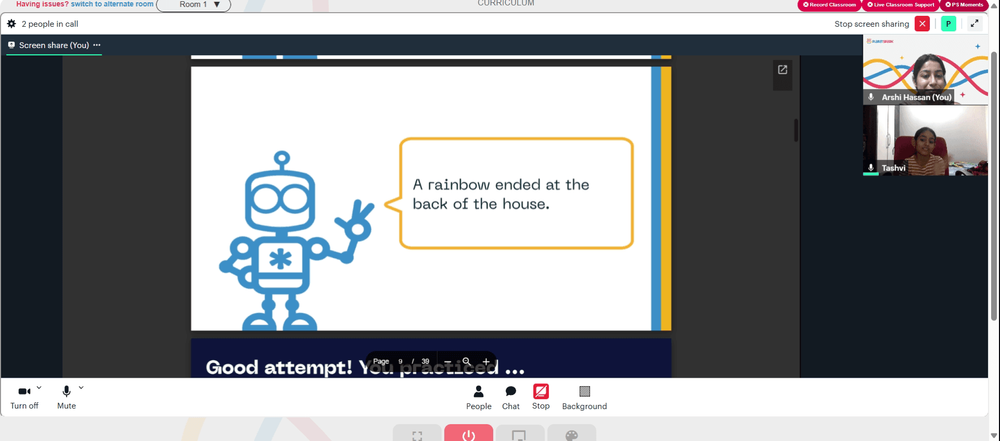Click PS Moments button
The height and width of the screenshot is (441, 1000).
pyautogui.click(x=963, y=4)
